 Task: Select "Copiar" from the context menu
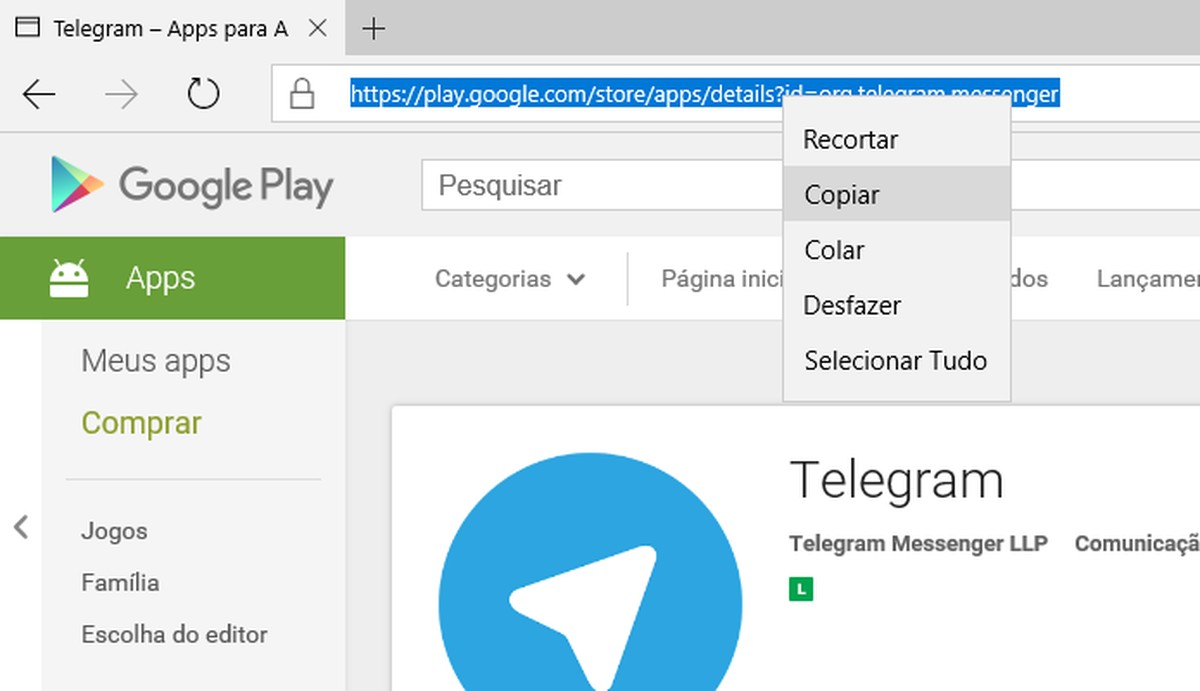click(841, 195)
